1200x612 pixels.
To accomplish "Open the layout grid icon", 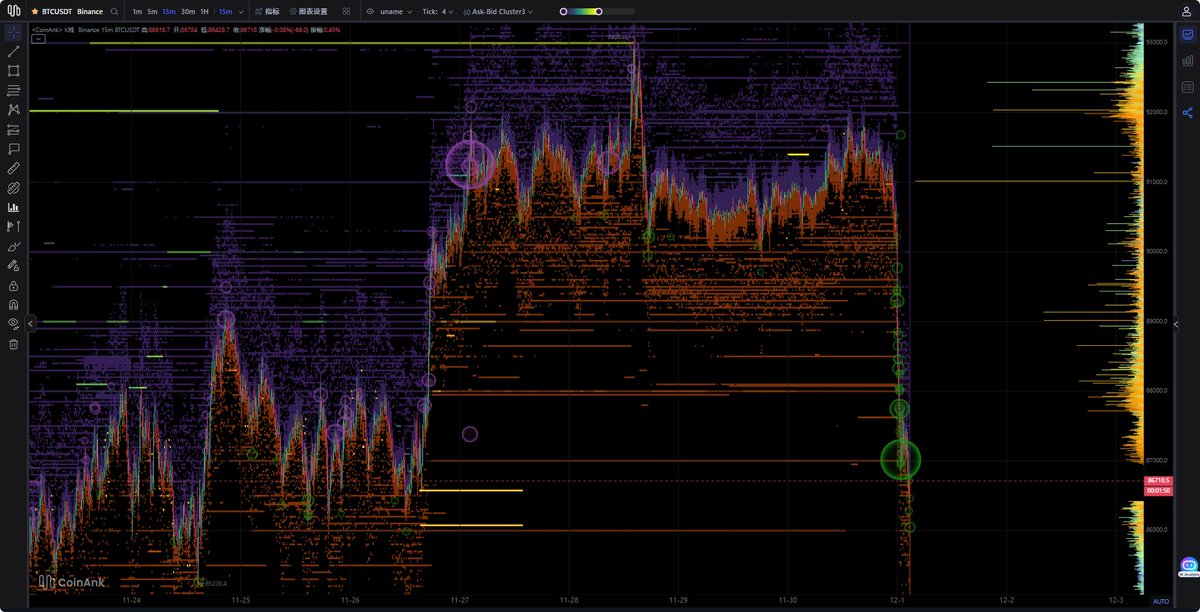I will 346,11.
